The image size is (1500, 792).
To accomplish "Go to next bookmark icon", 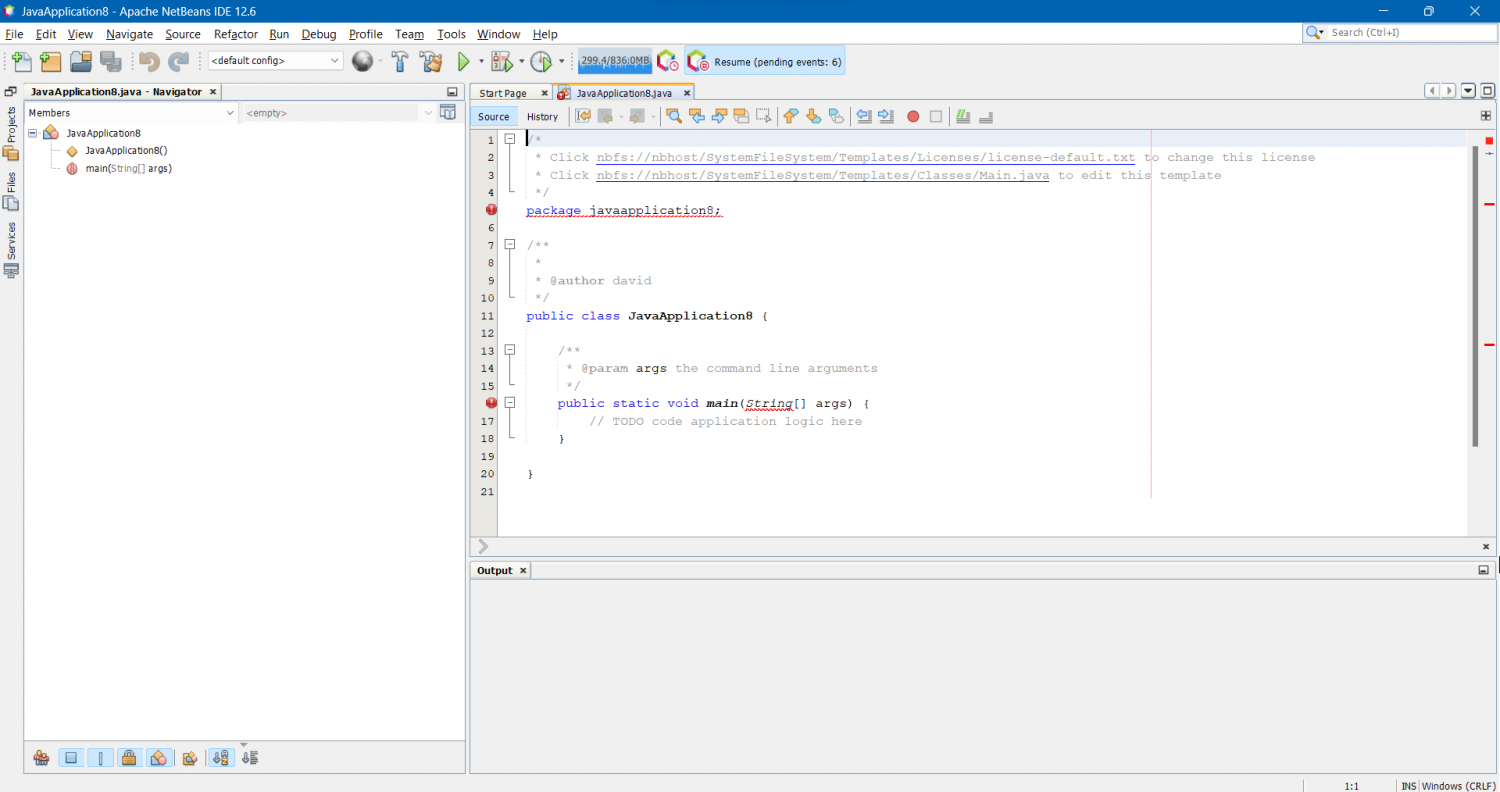I will click(x=813, y=117).
